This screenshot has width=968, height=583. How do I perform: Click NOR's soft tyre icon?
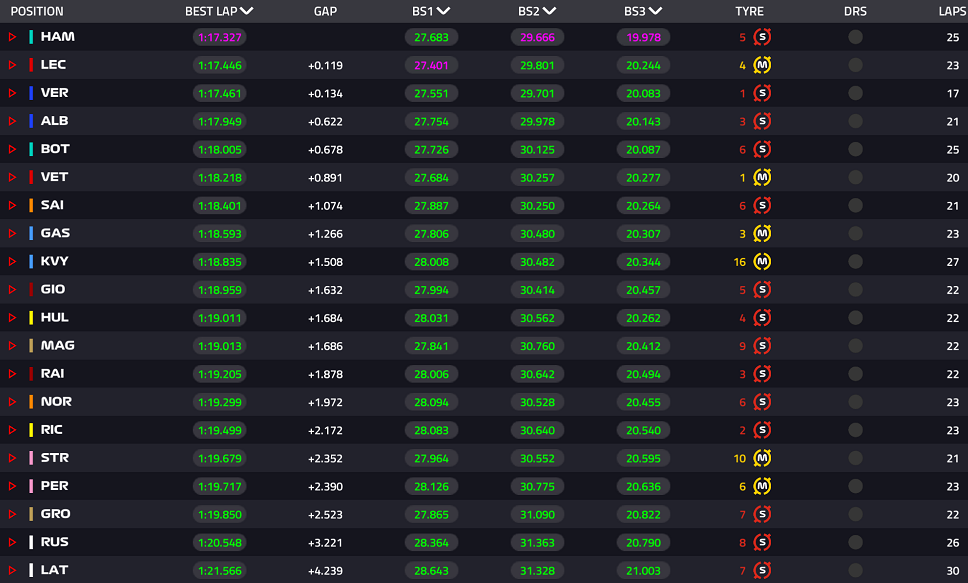click(762, 402)
